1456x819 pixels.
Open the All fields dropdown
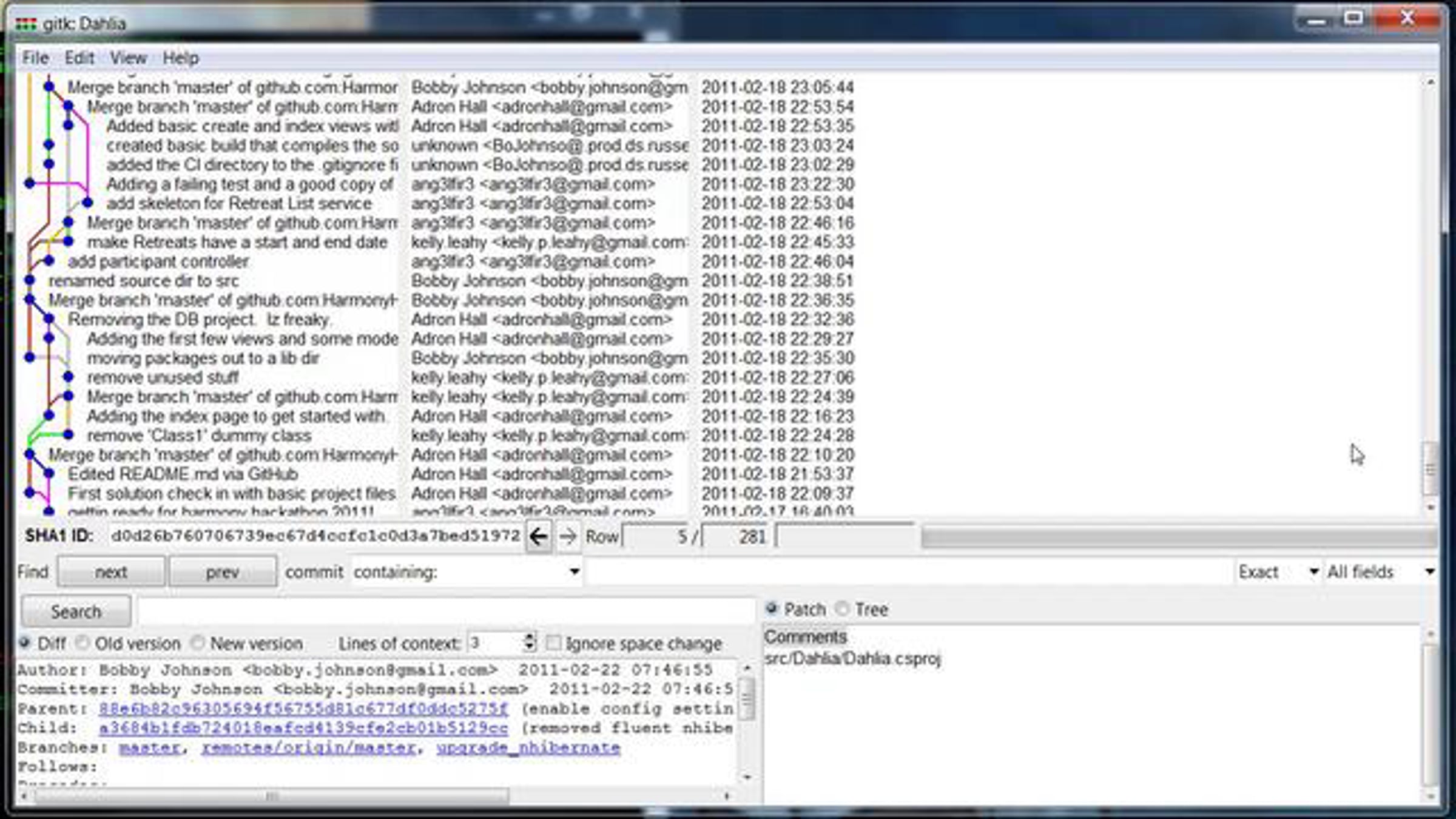1429,571
